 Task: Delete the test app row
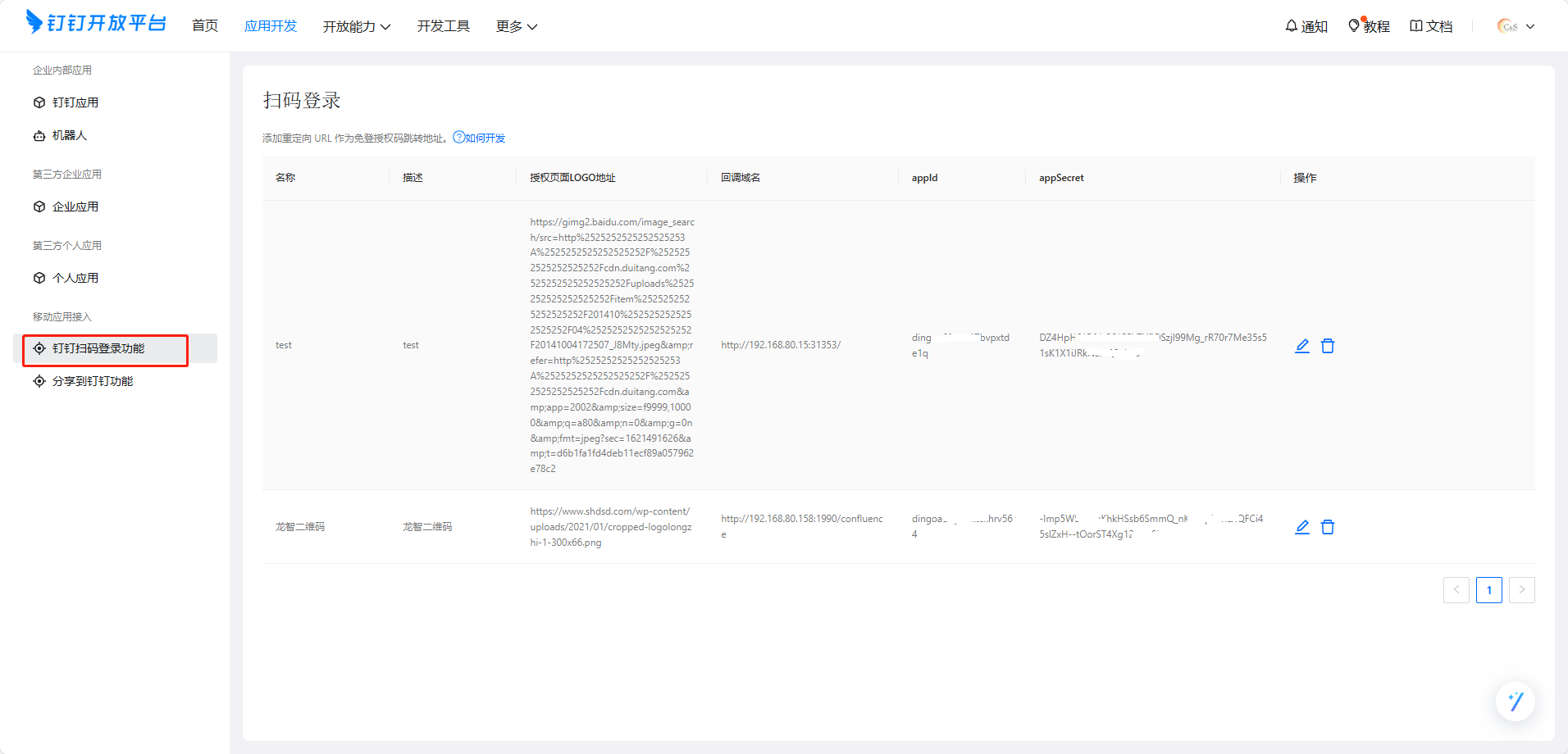pyautogui.click(x=1328, y=346)
